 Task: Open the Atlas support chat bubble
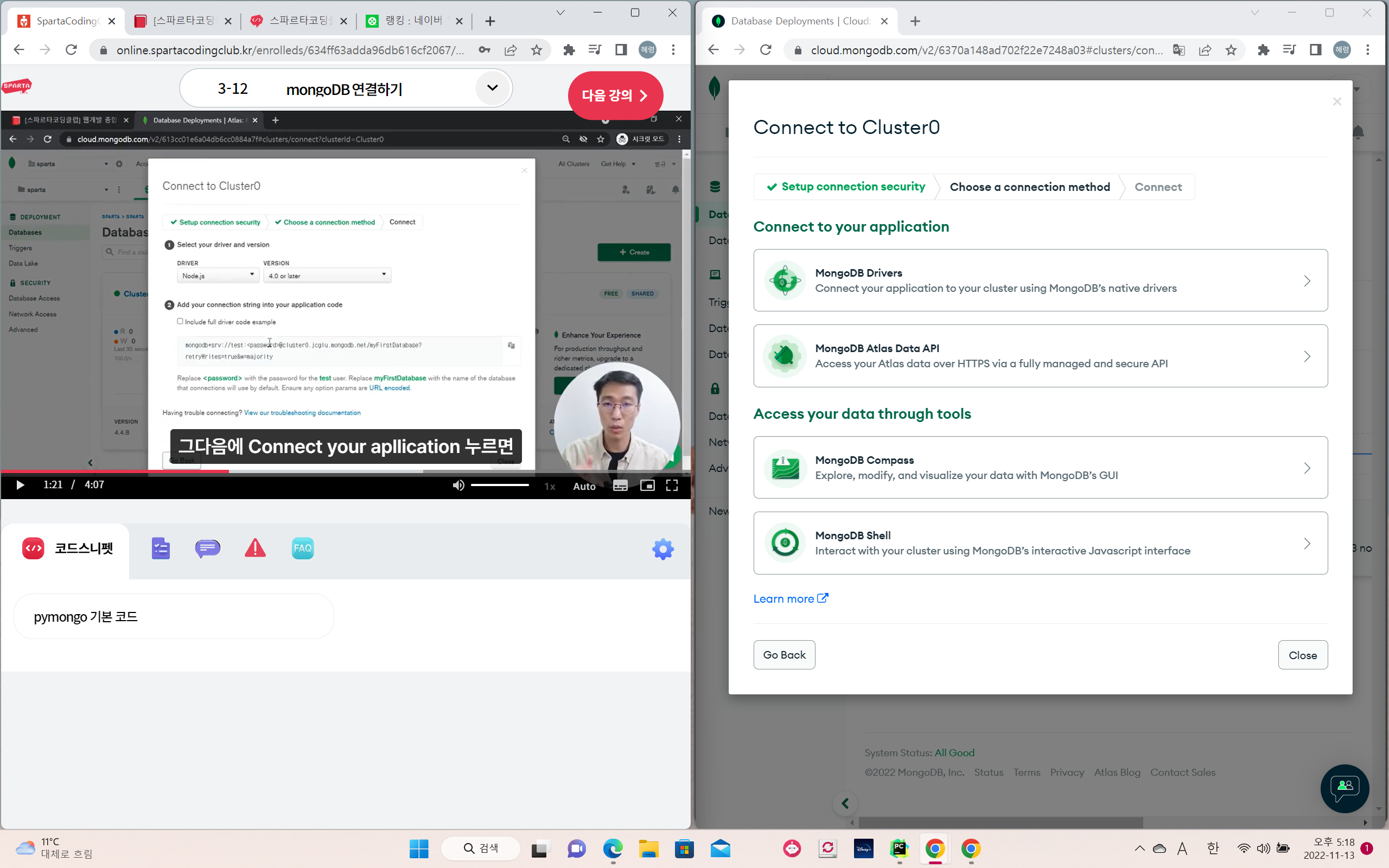coord(1344,788)
